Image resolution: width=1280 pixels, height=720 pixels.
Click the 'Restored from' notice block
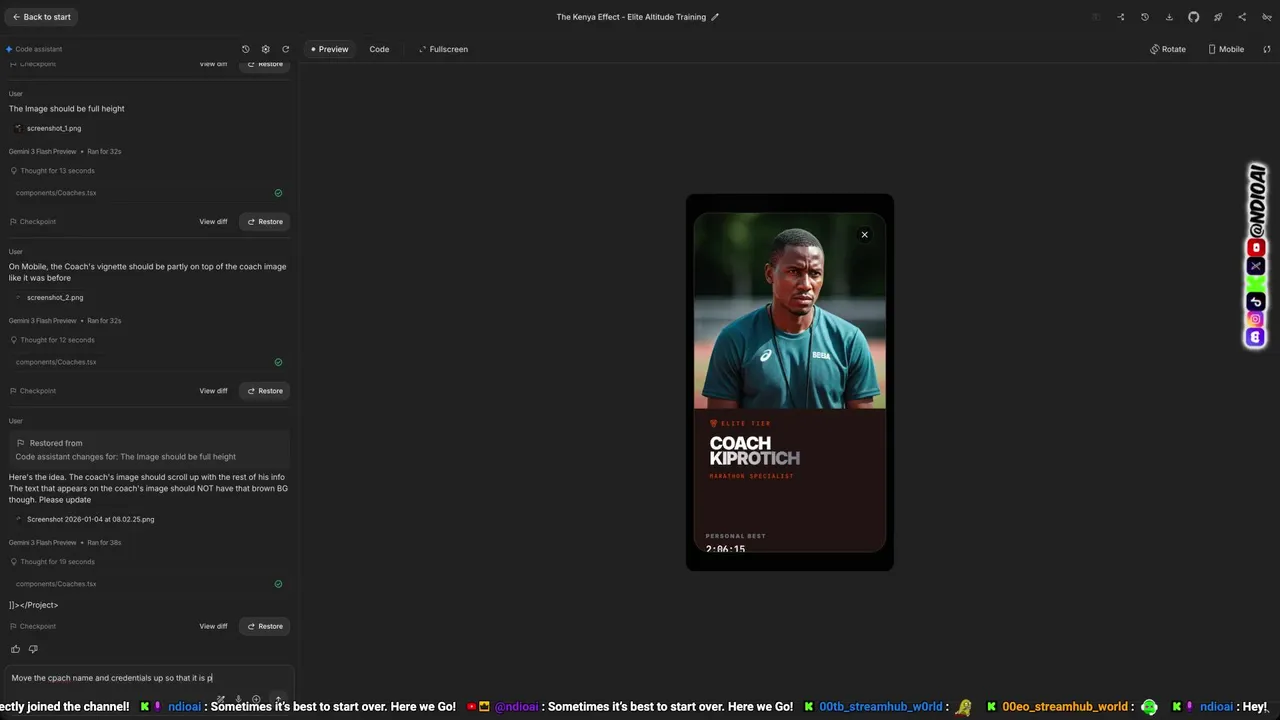[x=149, y=449]
